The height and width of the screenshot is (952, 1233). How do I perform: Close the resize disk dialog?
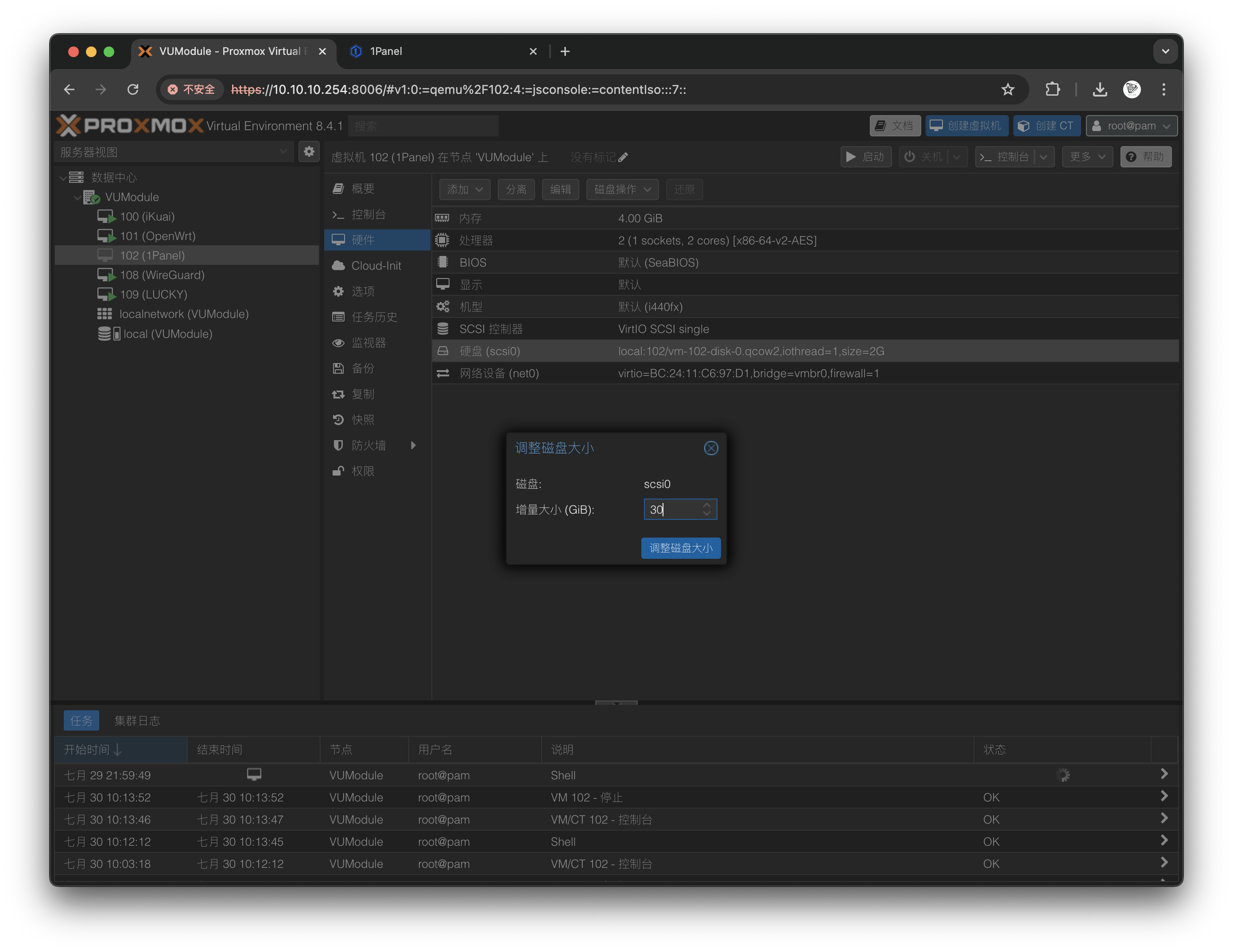711,448
